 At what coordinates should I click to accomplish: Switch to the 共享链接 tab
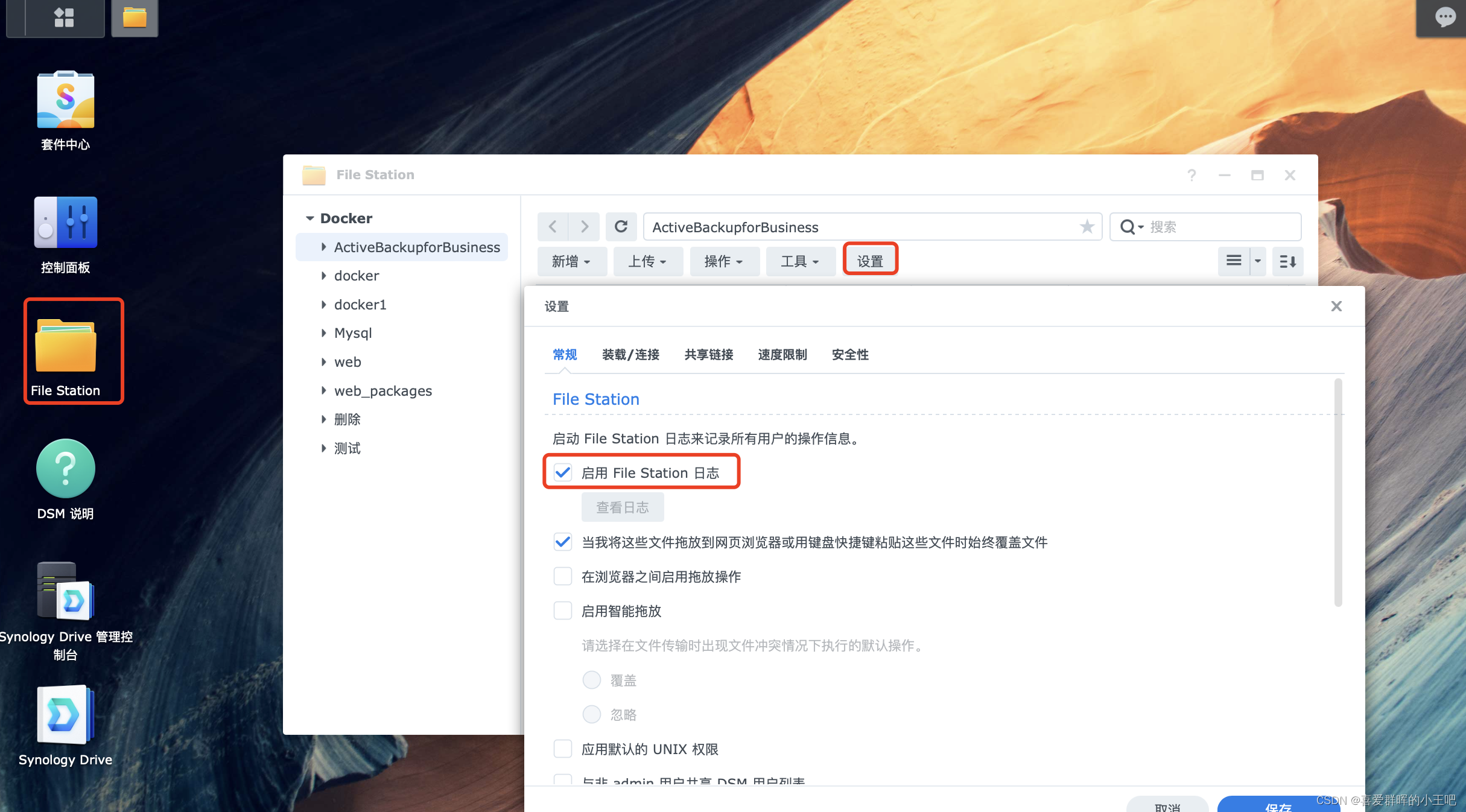point(708,355)
